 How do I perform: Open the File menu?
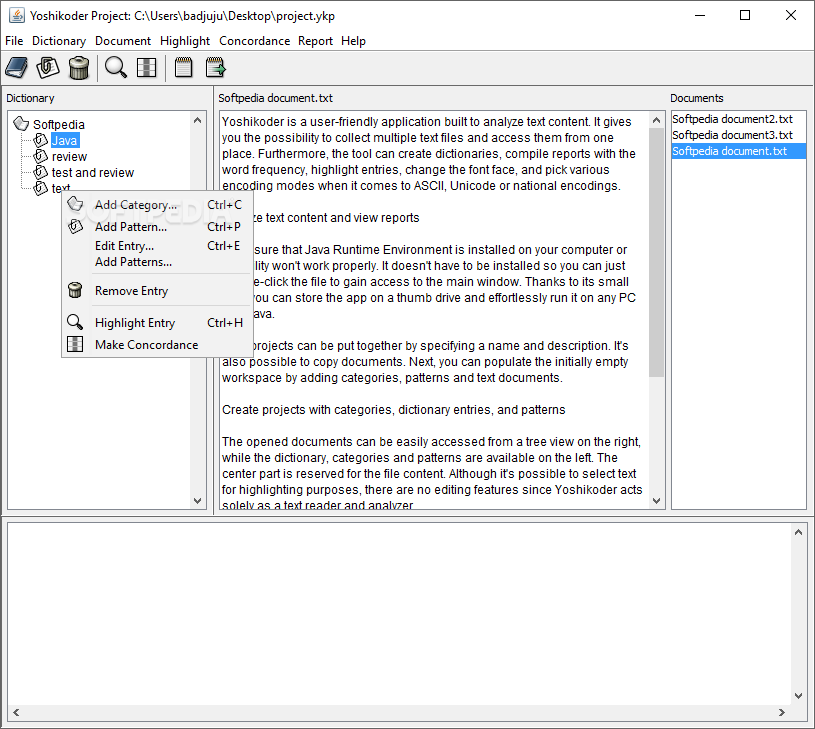point(14,41)
